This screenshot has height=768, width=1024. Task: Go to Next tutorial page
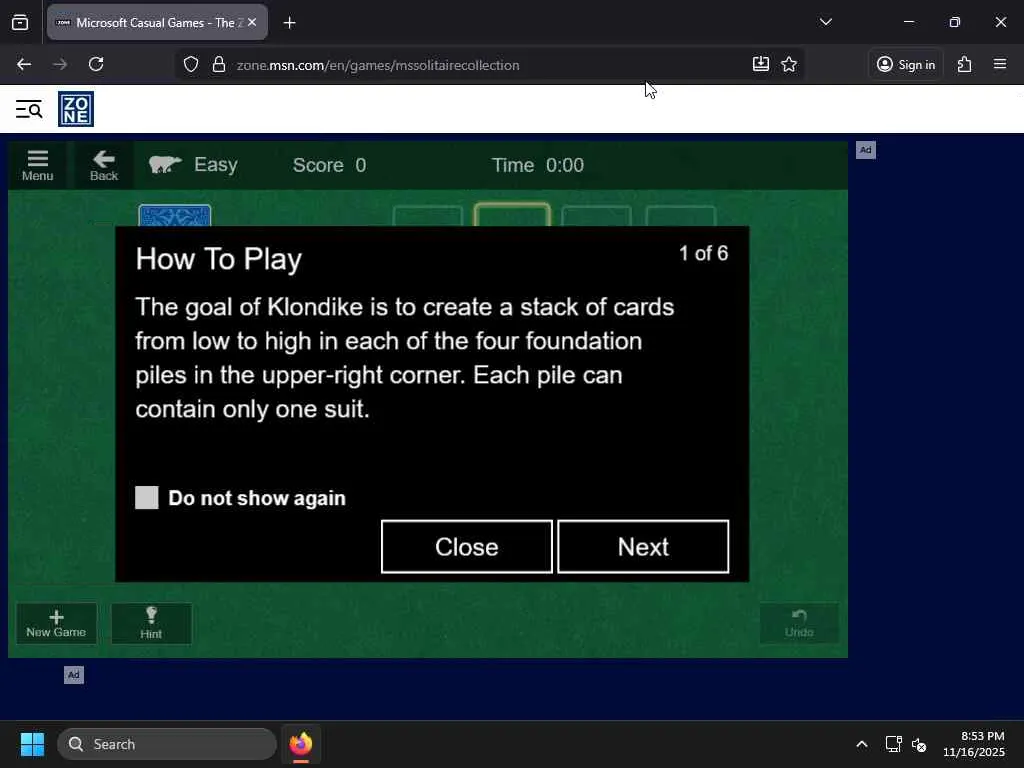643,547
